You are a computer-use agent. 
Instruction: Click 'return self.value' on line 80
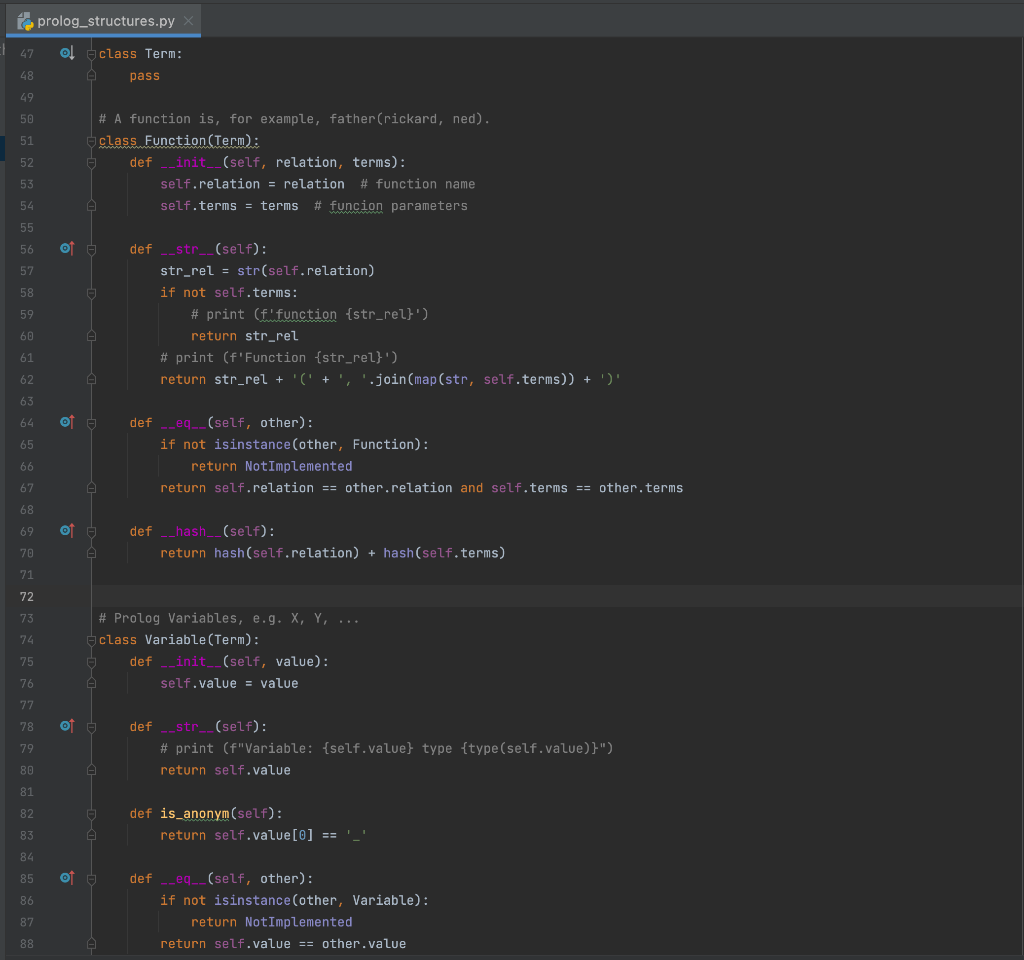coord(225,771)
